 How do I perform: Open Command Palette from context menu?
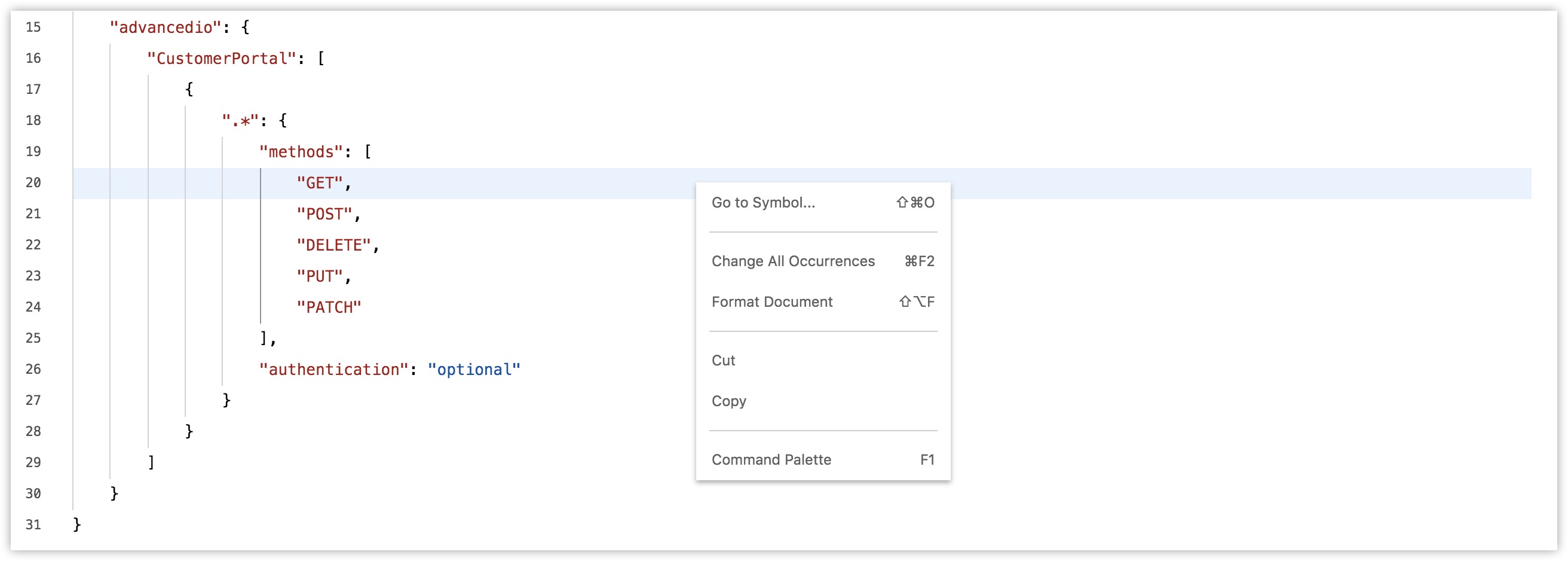[823, 460]
